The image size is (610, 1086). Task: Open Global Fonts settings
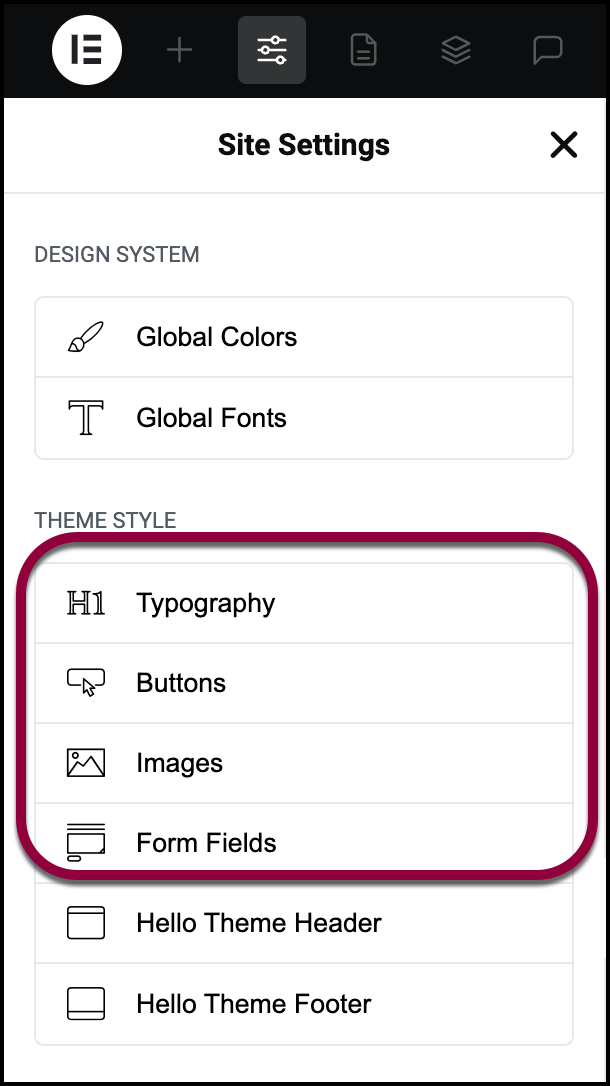click(x=304, y=418)
